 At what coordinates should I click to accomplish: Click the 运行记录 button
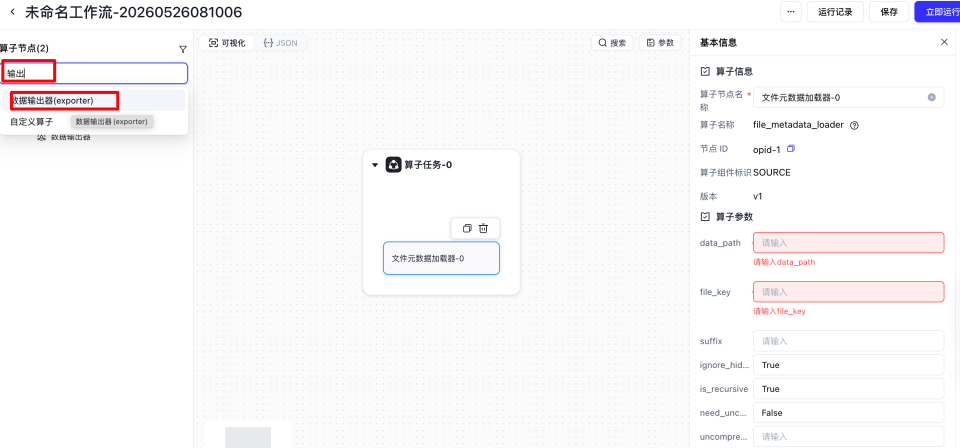[x=835, y=12]
